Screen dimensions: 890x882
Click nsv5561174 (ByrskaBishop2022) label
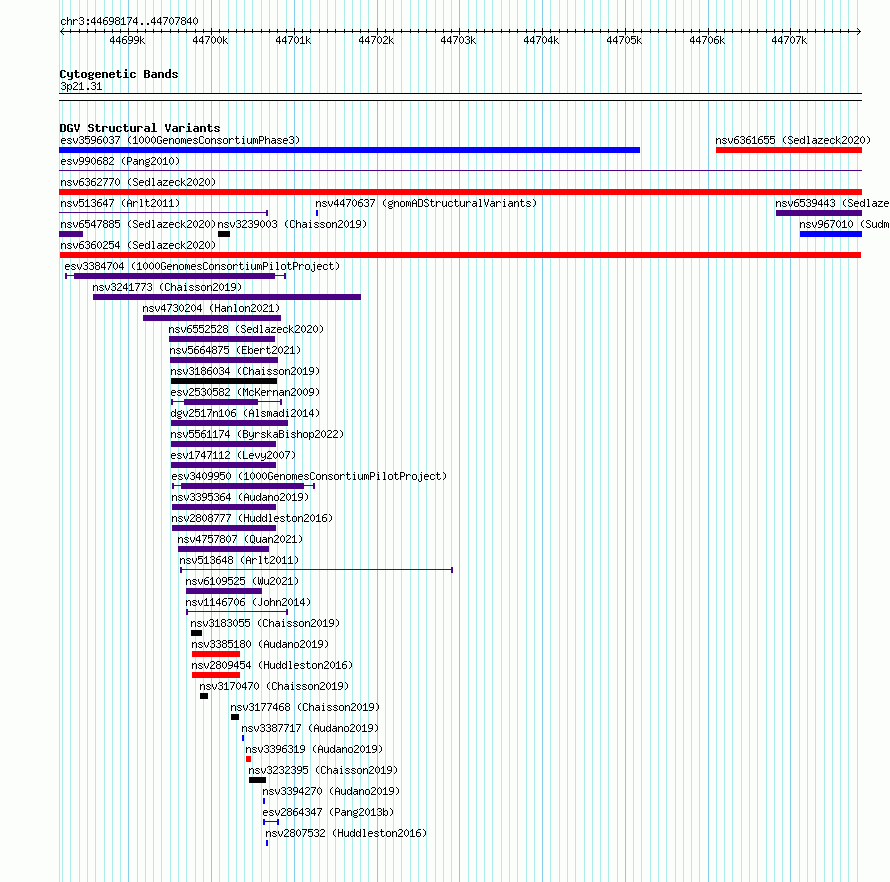[x=257, y=434]
